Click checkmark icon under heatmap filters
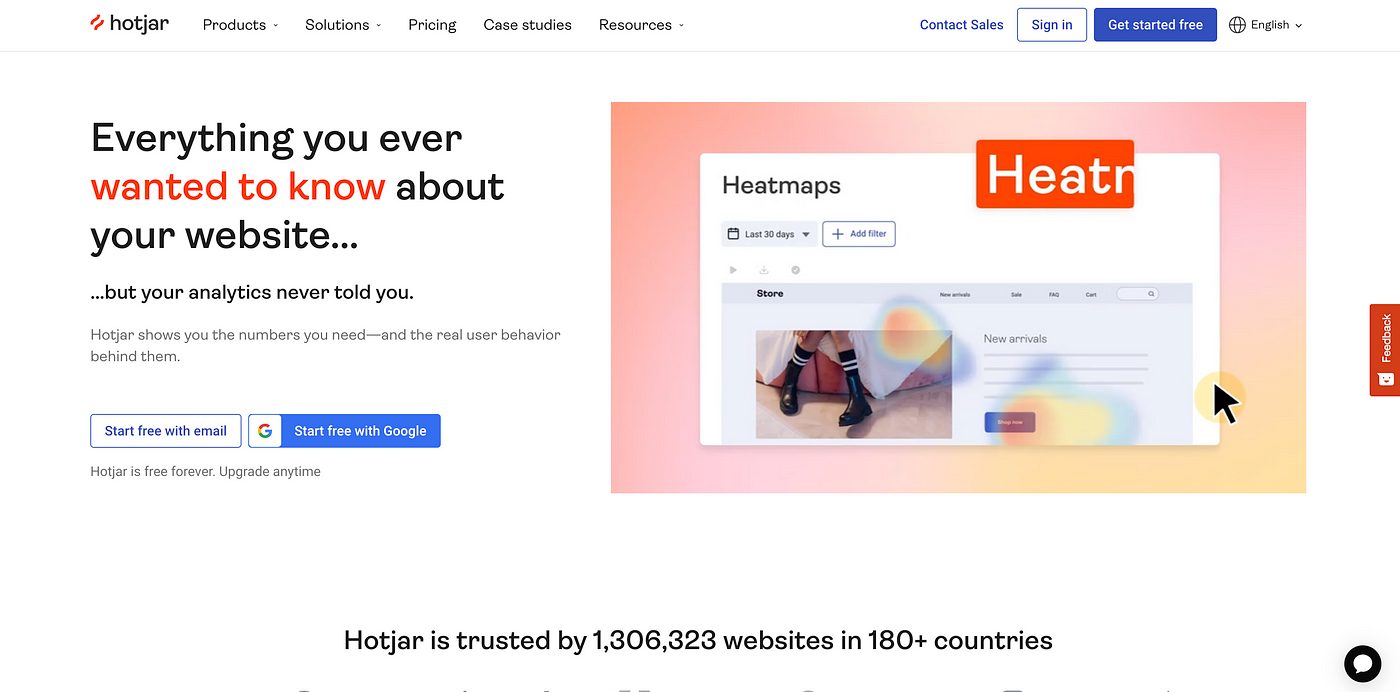This screenshot has width=1400, height=692. [x=796, y=270]
